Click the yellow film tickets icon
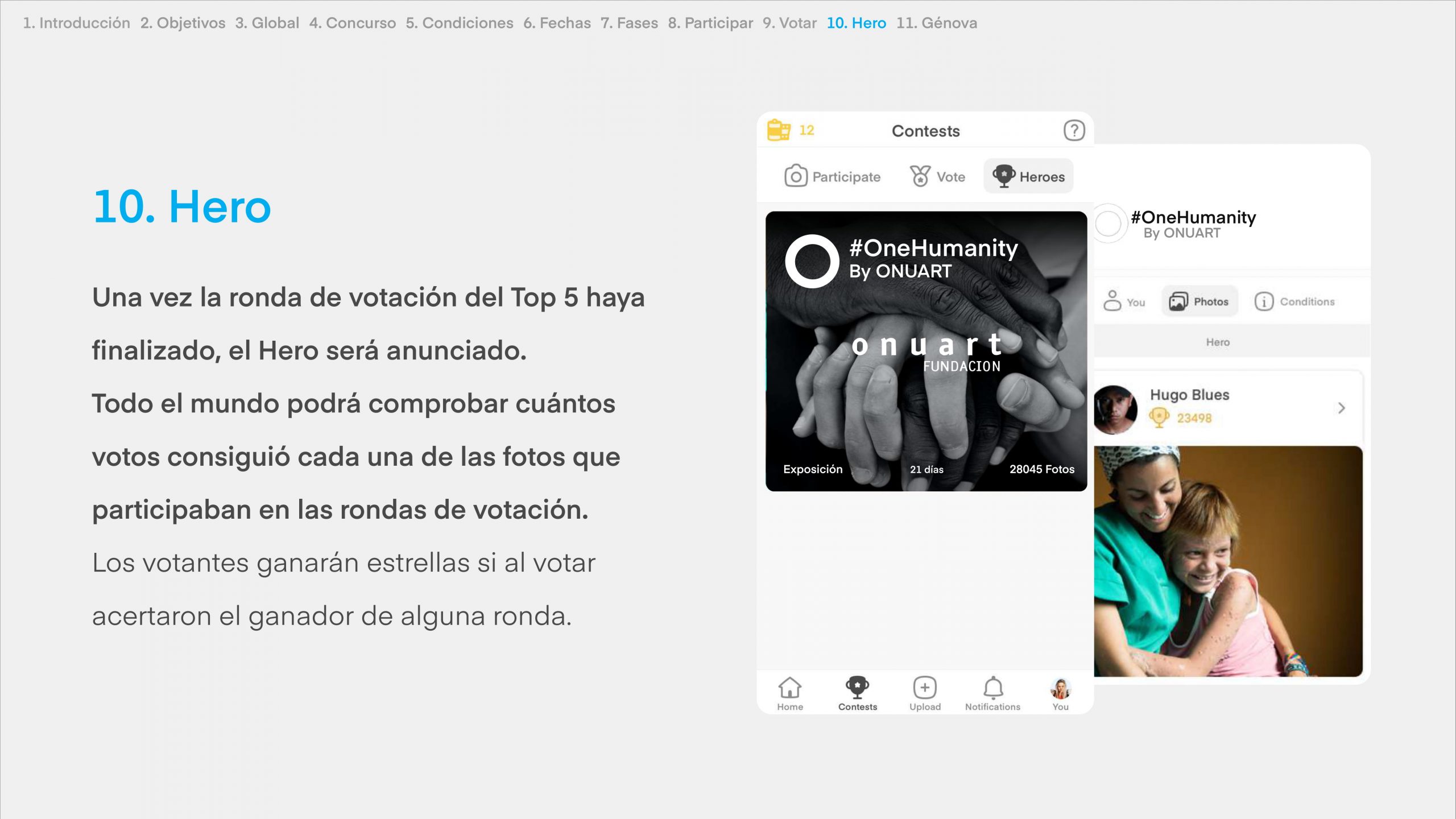 (x=779, y=130)
